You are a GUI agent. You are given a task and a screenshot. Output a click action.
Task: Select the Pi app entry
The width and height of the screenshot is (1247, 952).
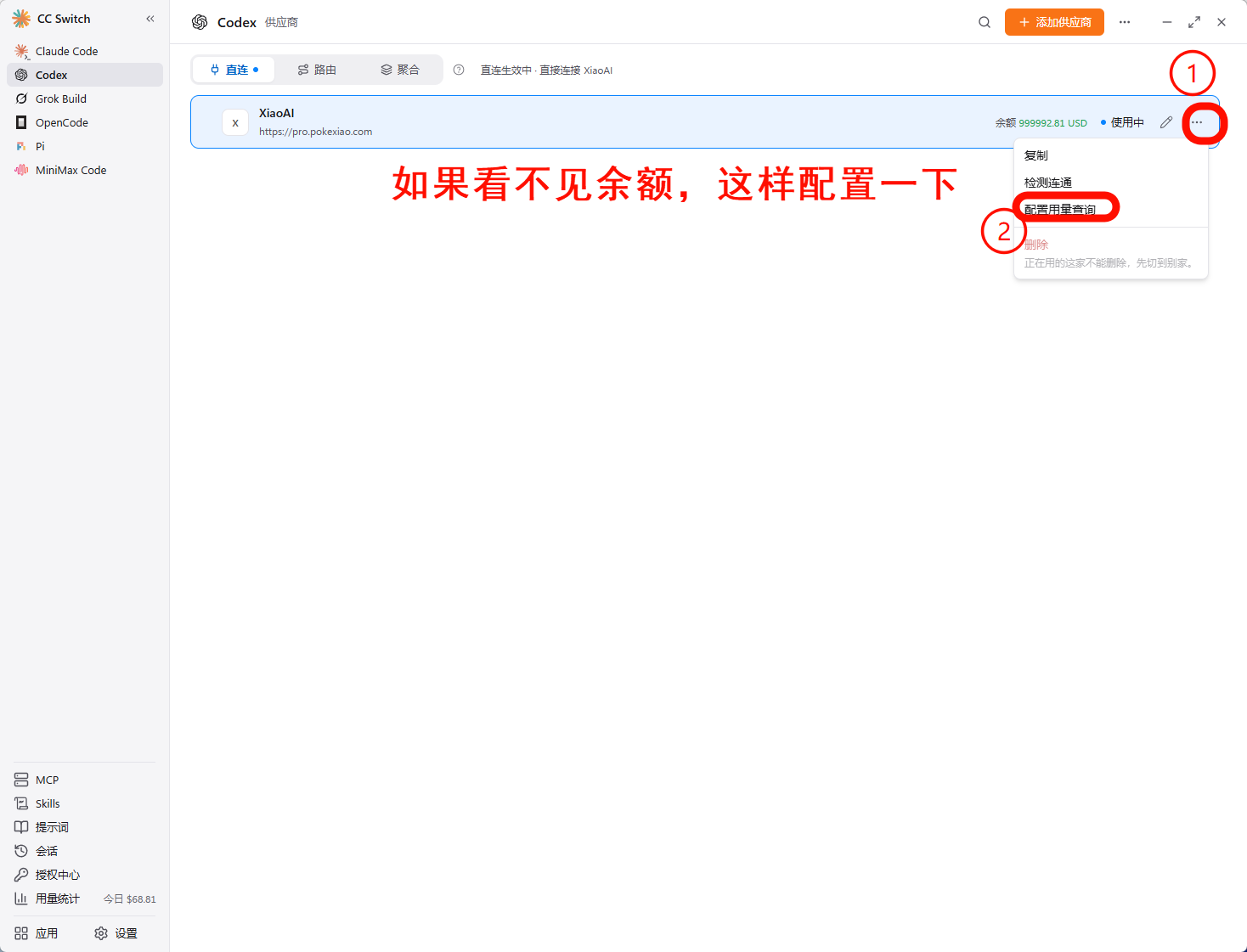pos(85,146)
